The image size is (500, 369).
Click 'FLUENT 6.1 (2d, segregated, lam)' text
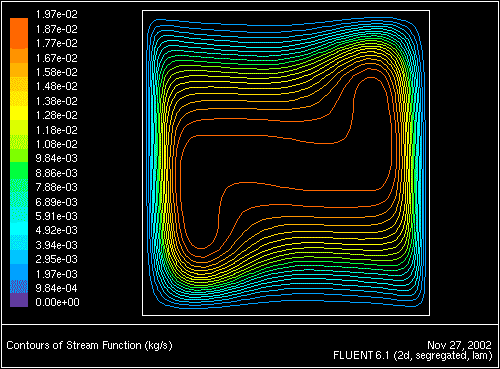tap(413, 356)
